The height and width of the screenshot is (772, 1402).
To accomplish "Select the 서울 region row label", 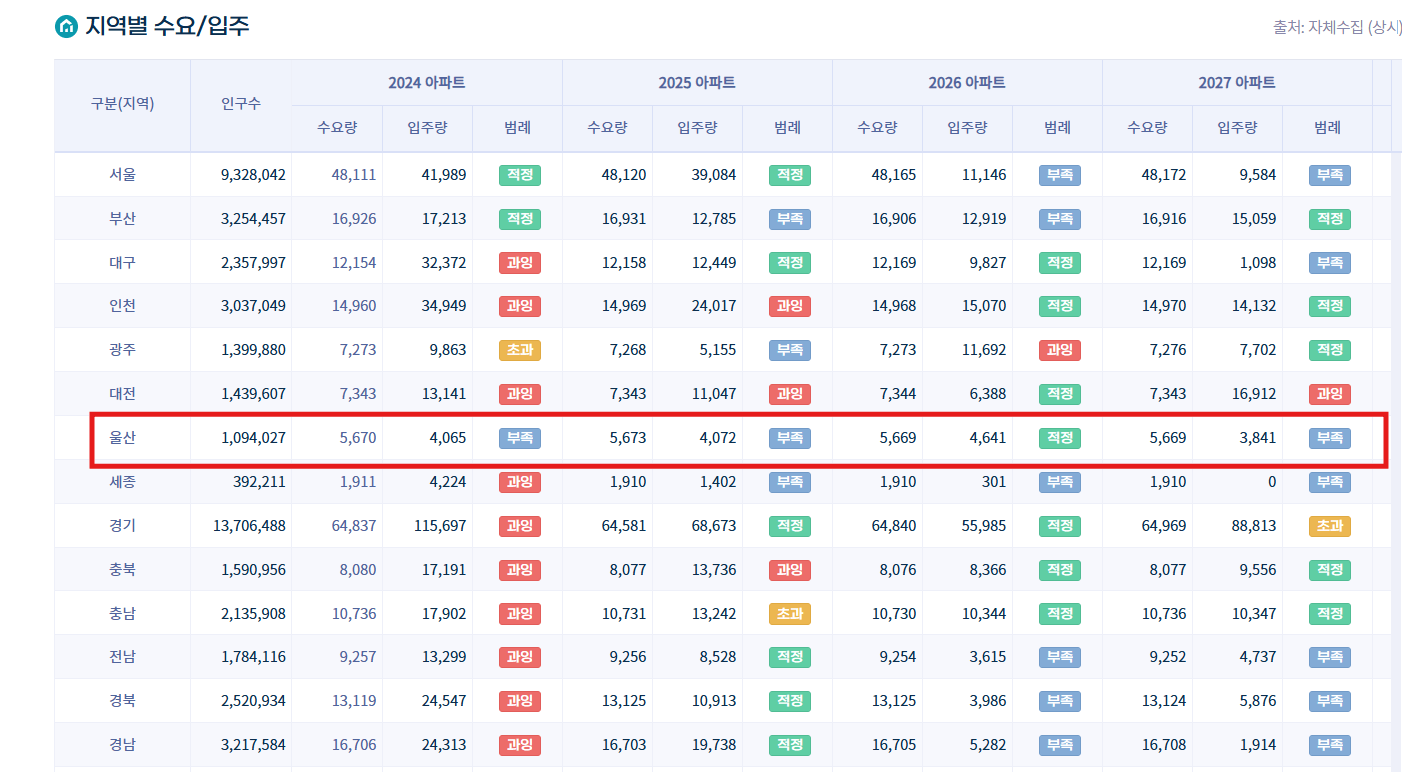I will click(122, 175).
